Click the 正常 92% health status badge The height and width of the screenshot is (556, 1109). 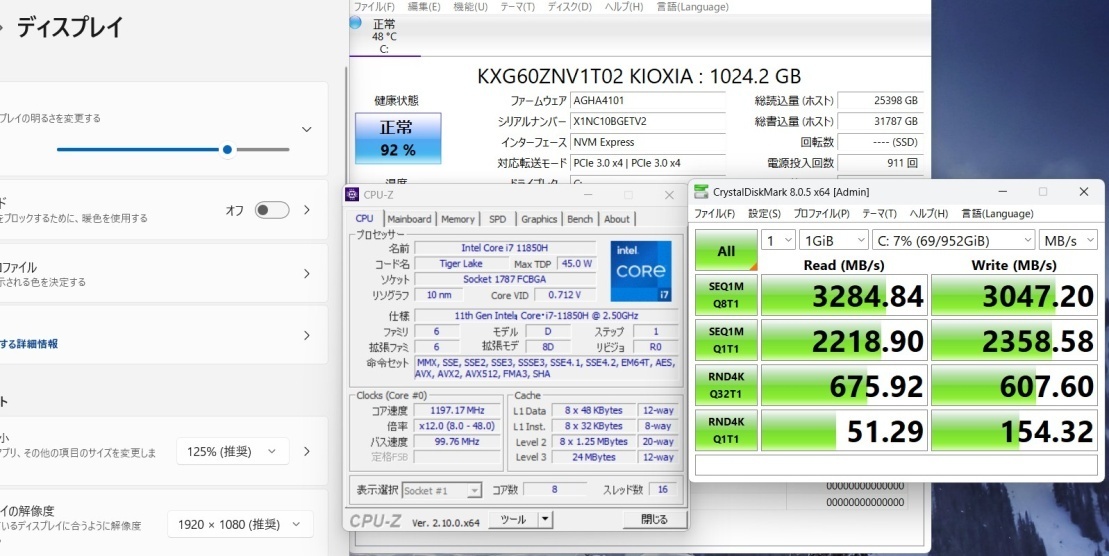[x=396, y=138]
